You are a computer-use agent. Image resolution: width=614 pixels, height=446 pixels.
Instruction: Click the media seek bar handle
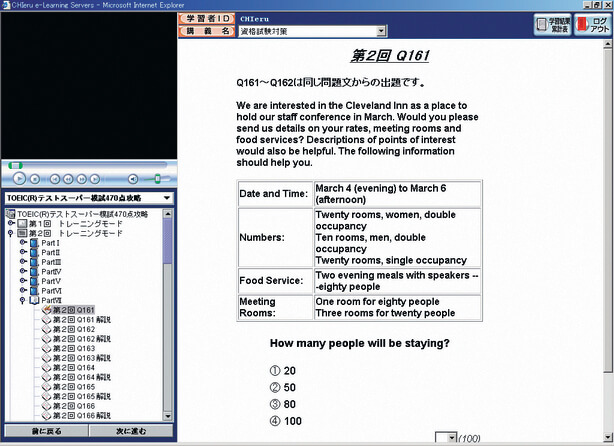(15, 165)
